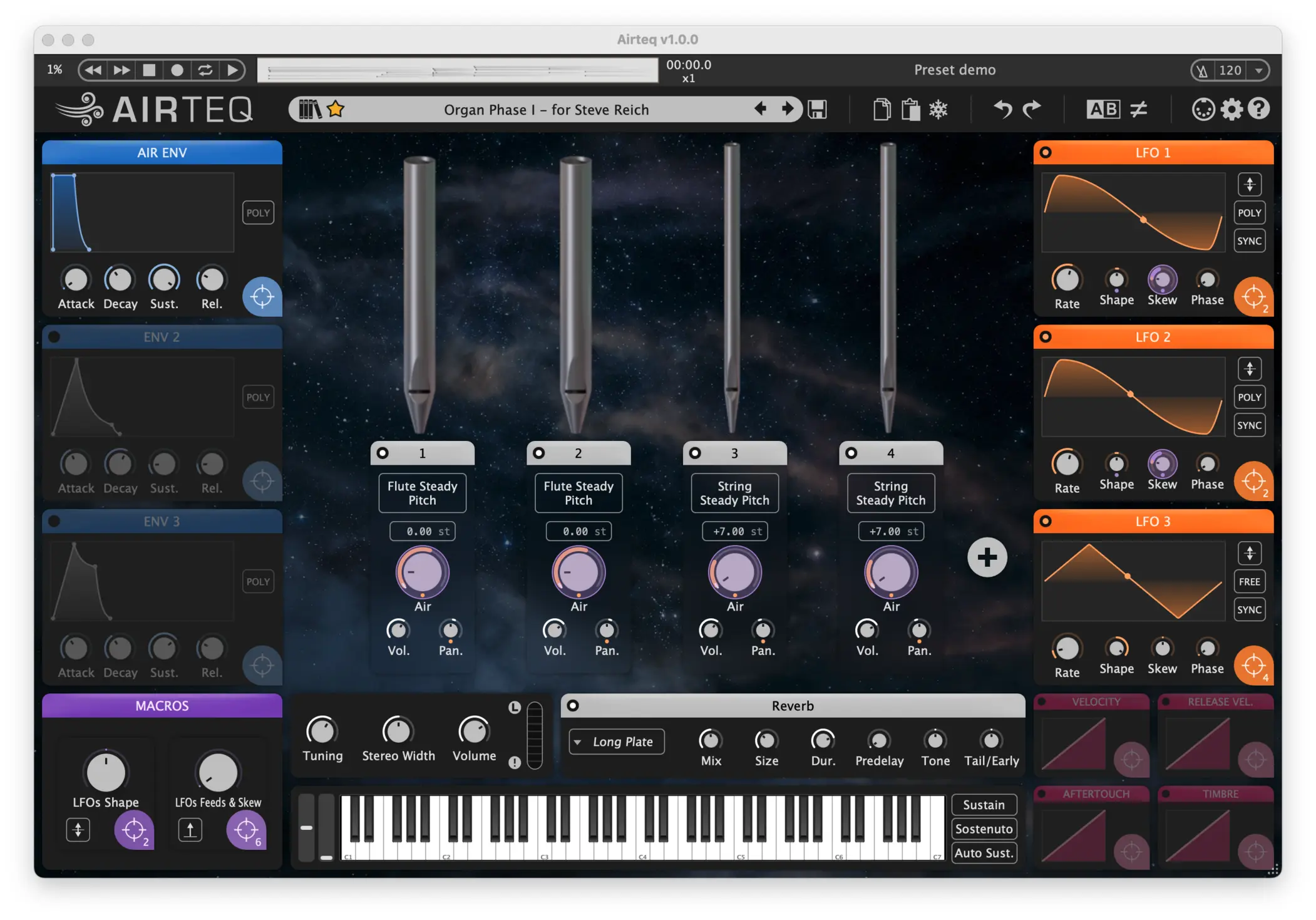Viewport: 1316px width, 920px height.
Task: Click the LFOs Feeds & Skew macro target icon
Action: [246, 830]
